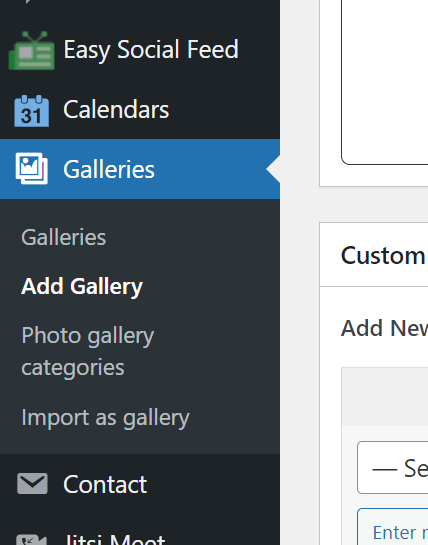Open the Calendars menu item
The height and width of the screenshot is (545, 428).
tap(116, 110)
